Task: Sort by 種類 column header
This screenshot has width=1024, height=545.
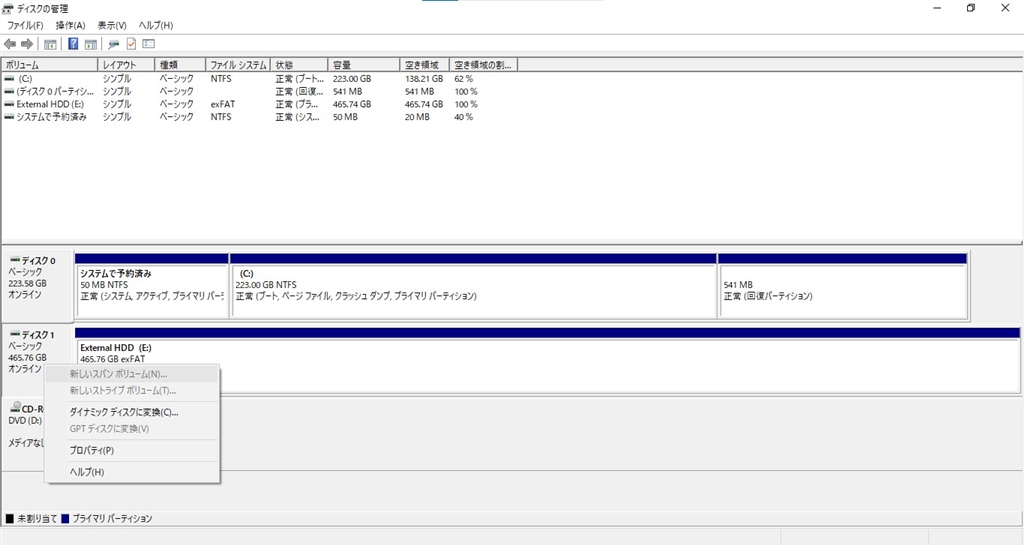Action: 180,65
